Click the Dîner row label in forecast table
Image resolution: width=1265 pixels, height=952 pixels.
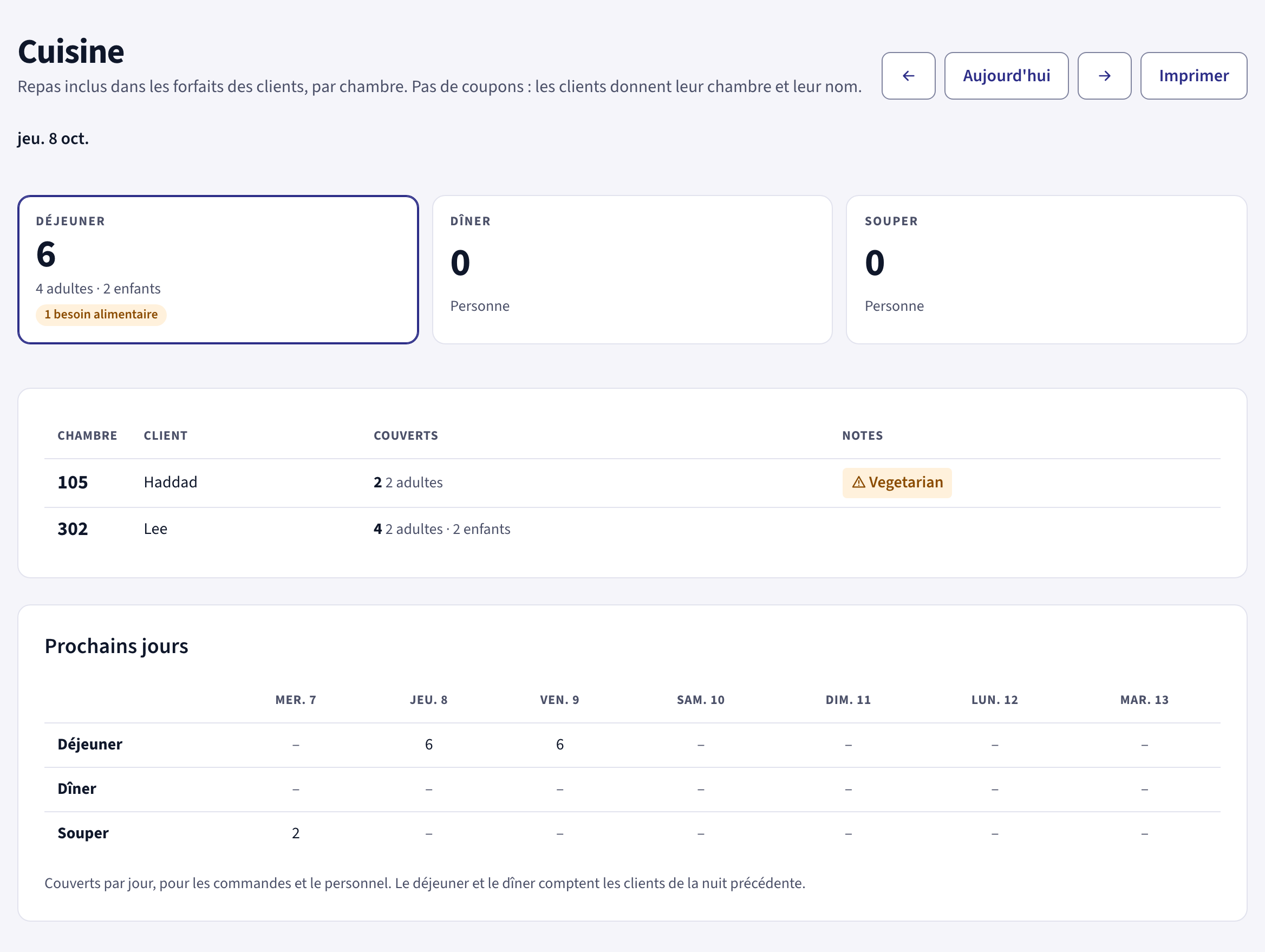pyautogui.click(x=77, y=789)
